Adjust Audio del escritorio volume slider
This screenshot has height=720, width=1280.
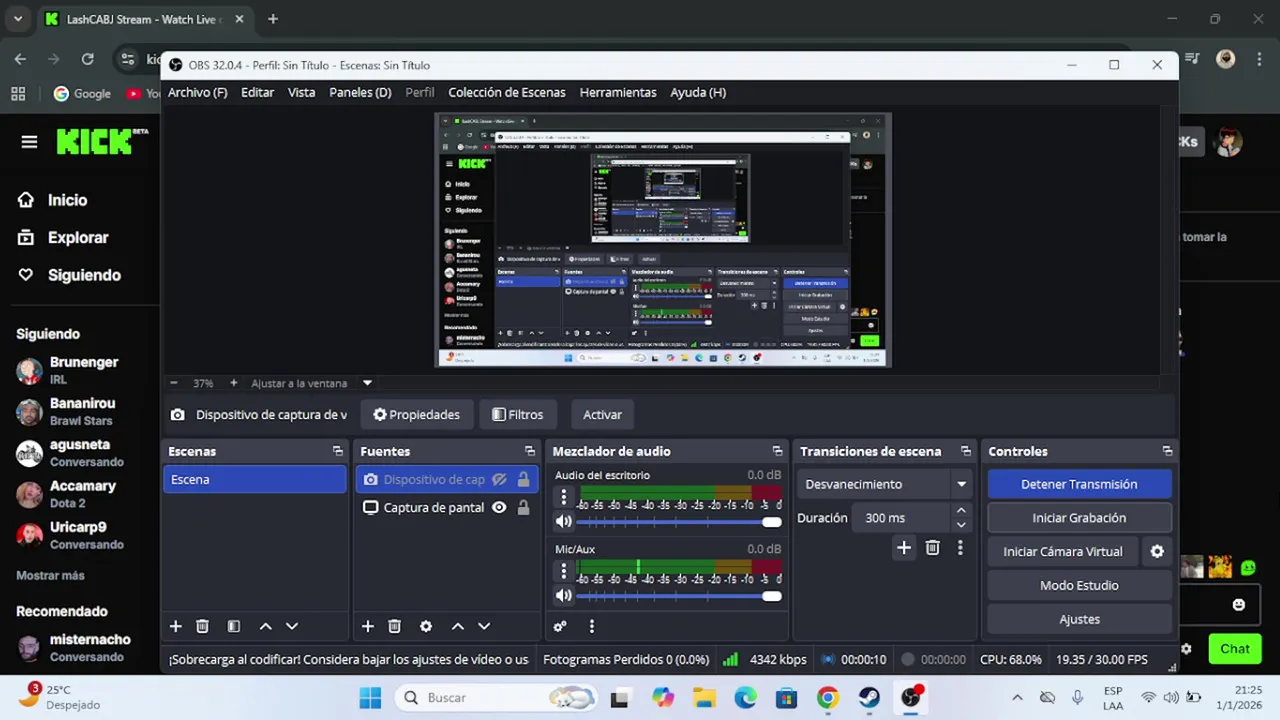click(x=679, y=522)
